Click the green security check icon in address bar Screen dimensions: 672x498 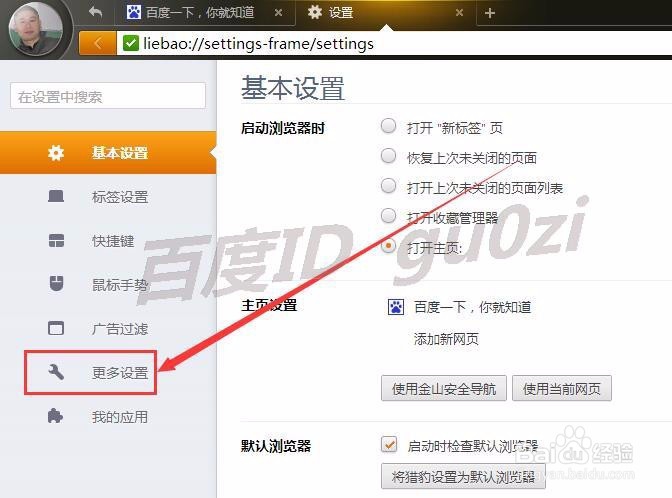coord(131,43)
